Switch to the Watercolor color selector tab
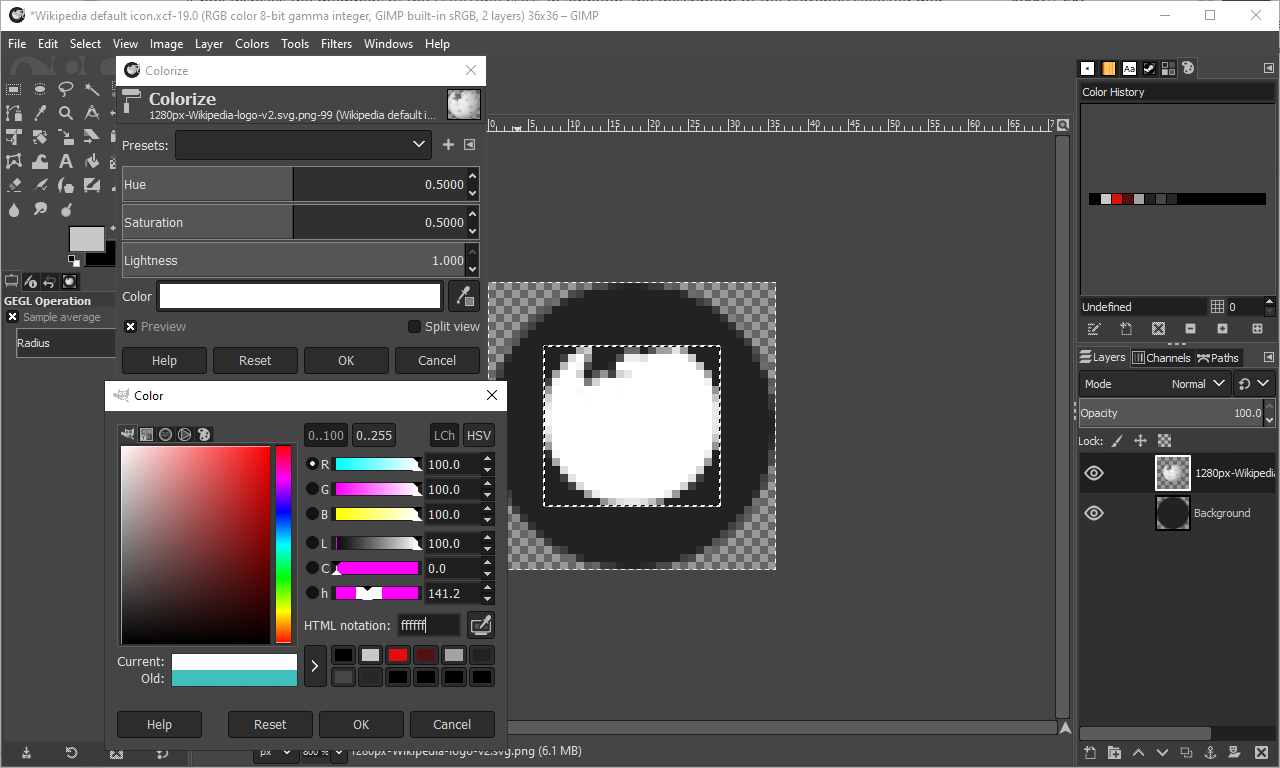This screenshot has height=768, width=1280. coord(166,434)
